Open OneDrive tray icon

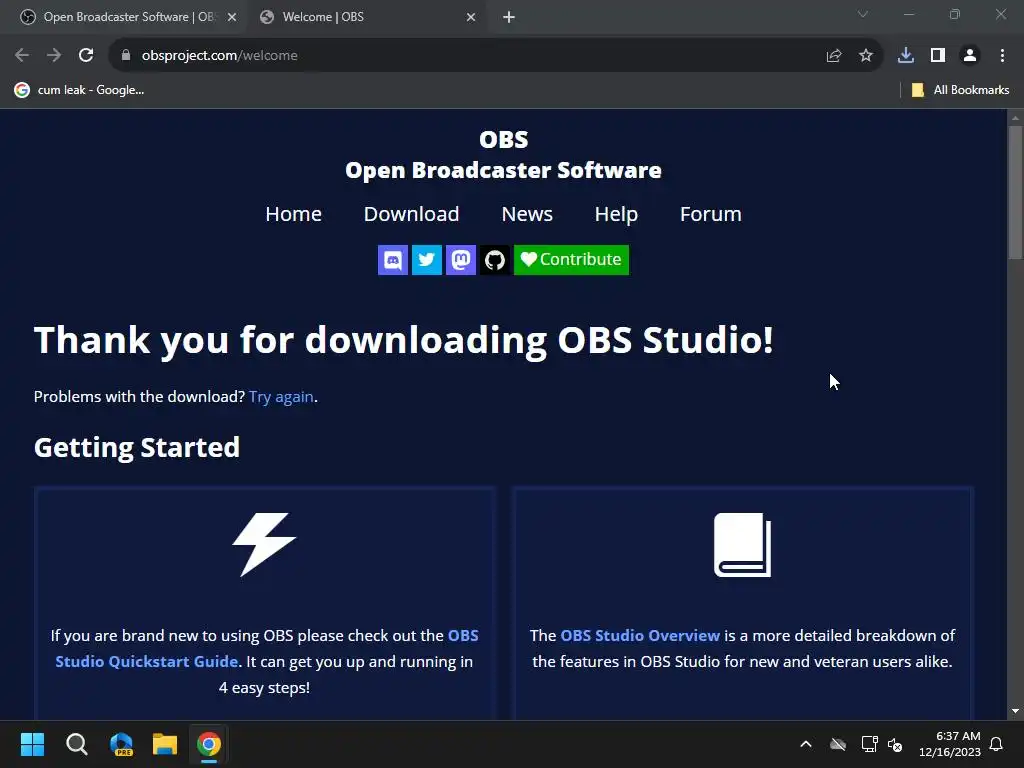[838, 744]
